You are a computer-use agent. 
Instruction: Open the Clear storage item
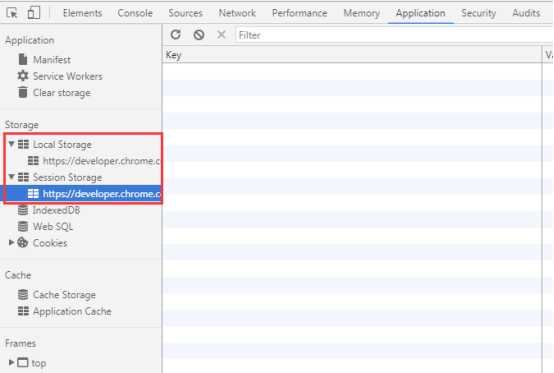click(61, 93)
